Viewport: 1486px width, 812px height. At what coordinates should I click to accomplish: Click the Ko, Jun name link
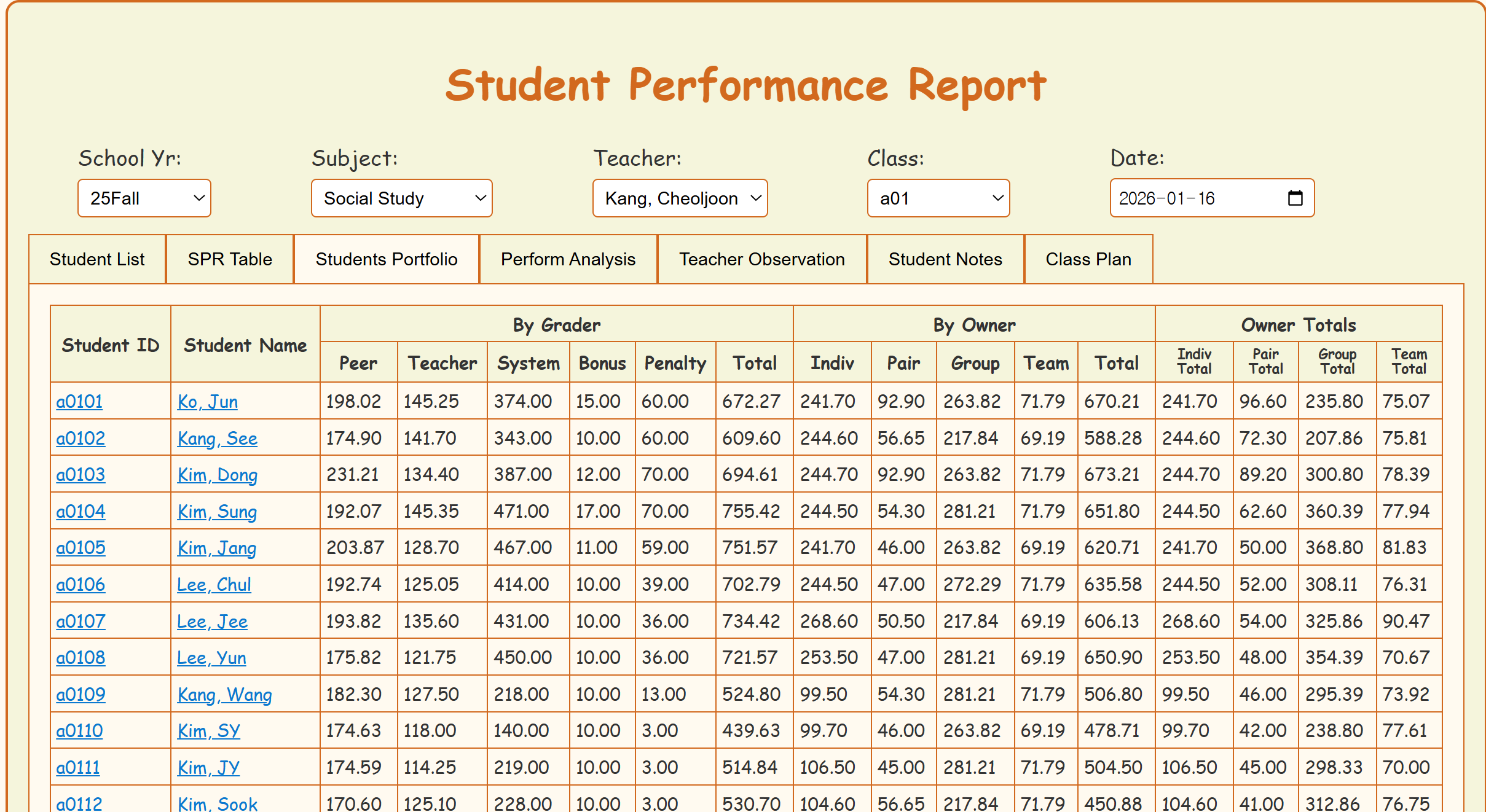coord(207,402)
